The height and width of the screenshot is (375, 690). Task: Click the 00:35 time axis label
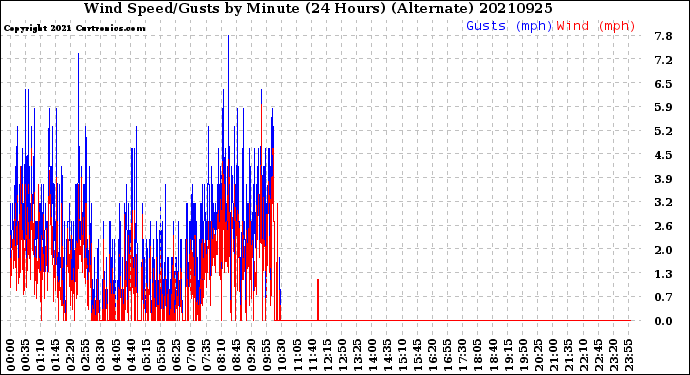pos(26,355)
